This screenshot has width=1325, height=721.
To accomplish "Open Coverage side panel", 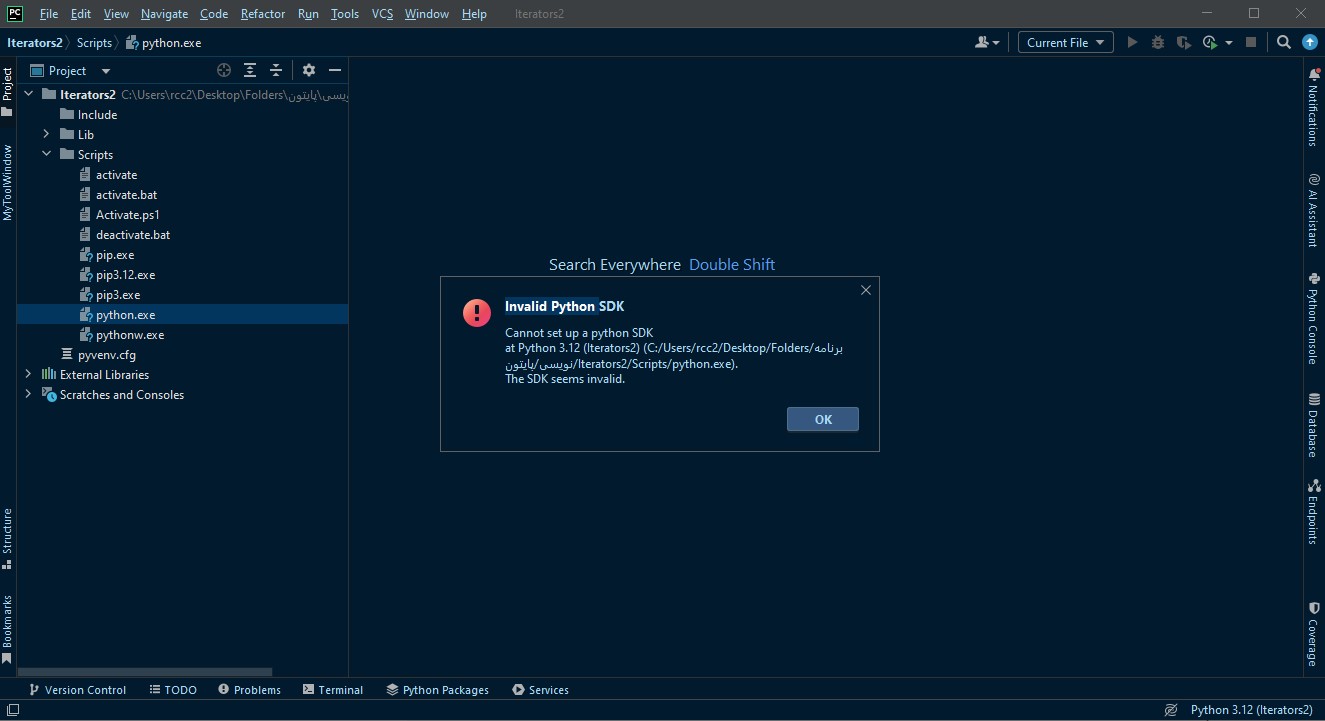I will 1313,634.
